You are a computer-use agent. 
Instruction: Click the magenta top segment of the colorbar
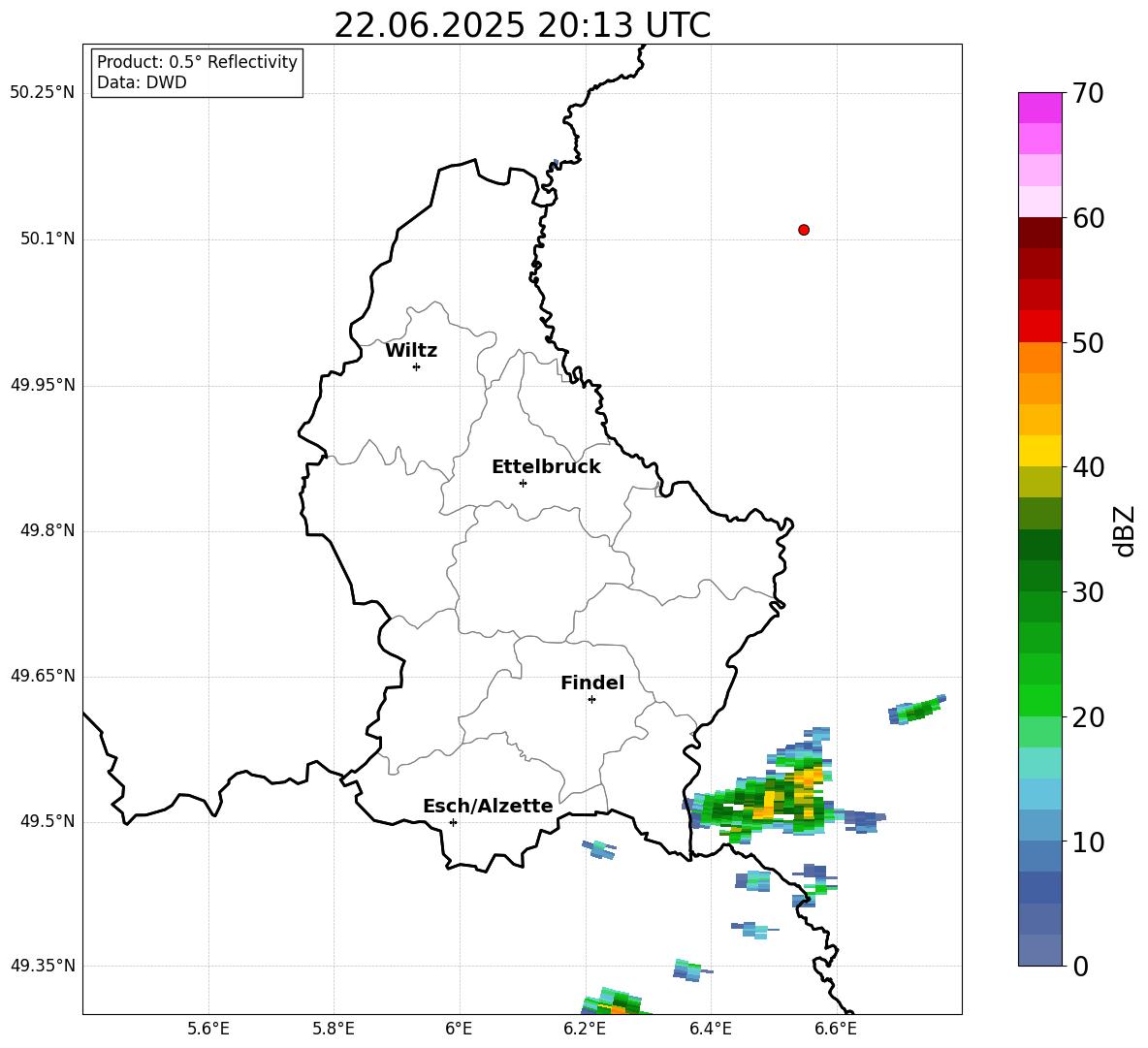pos(1039,108)
